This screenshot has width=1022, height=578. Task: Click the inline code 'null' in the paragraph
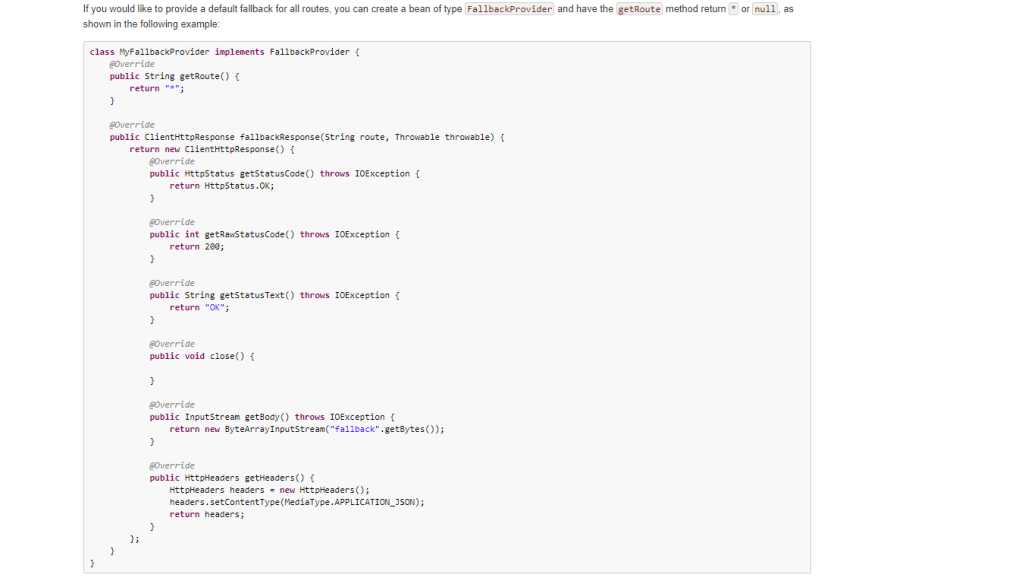click(x=765, y=9)
